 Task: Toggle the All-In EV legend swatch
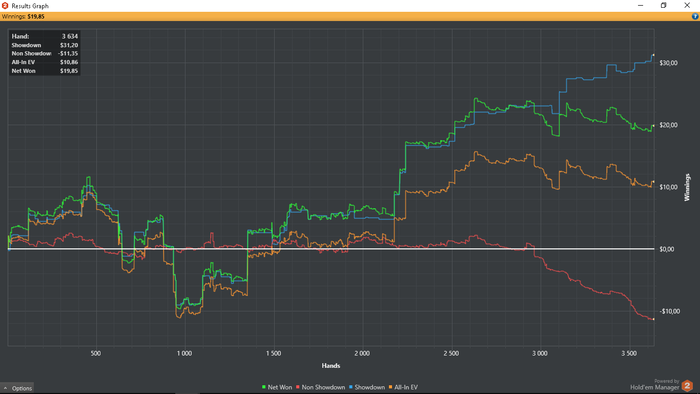click(x=390, y=387)
